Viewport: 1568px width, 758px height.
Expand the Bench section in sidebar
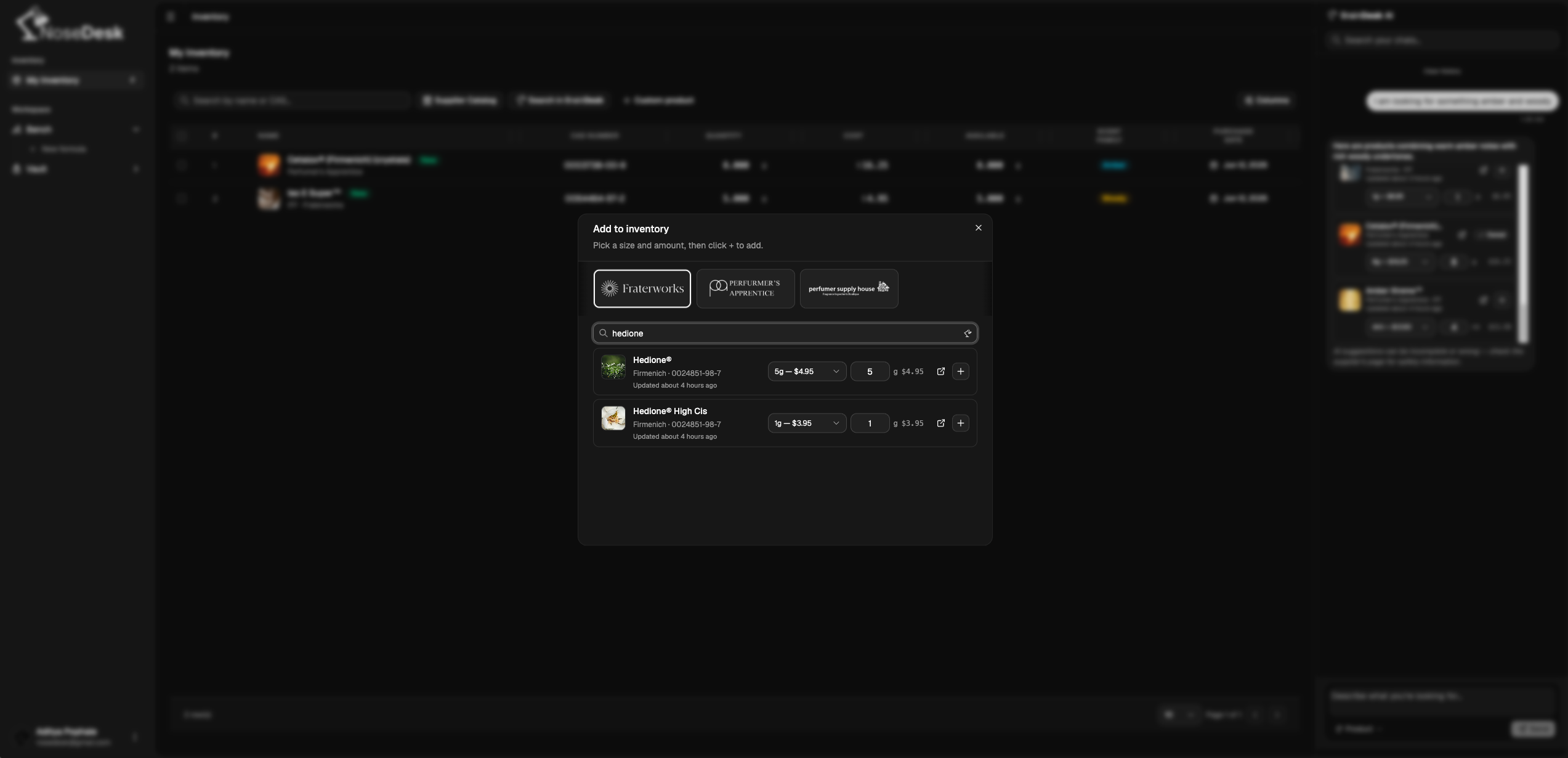pos(75,129)
